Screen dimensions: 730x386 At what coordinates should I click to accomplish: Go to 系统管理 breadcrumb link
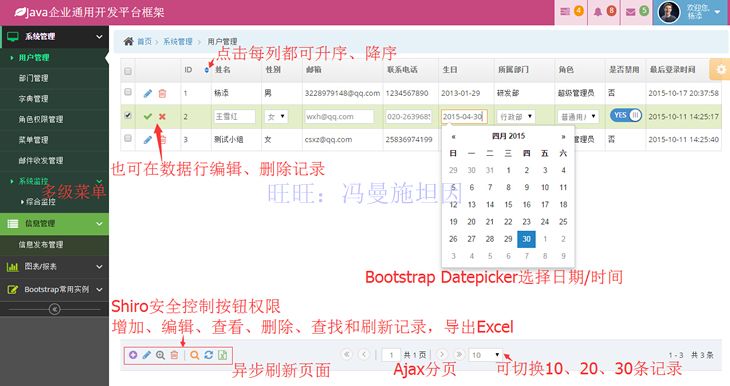[177, 41]
